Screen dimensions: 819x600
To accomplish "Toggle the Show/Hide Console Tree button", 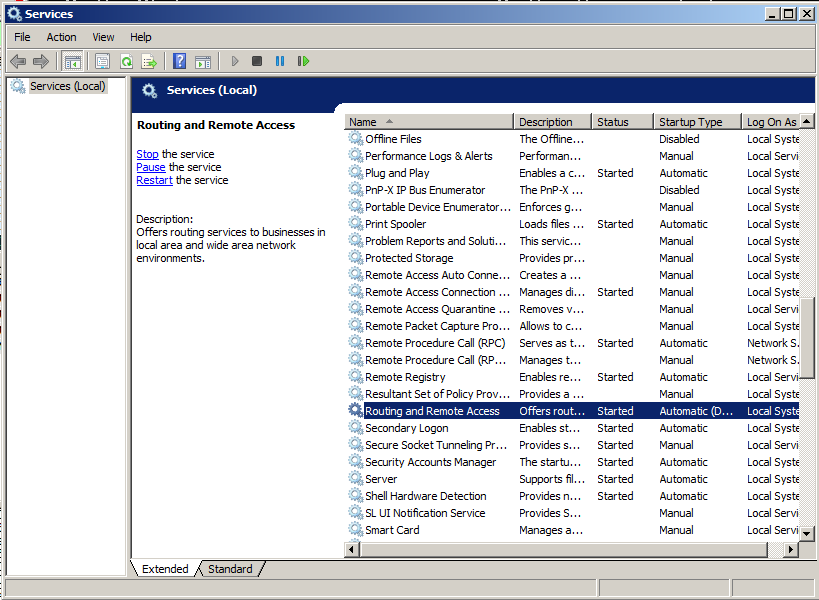I will coord(73,61).
